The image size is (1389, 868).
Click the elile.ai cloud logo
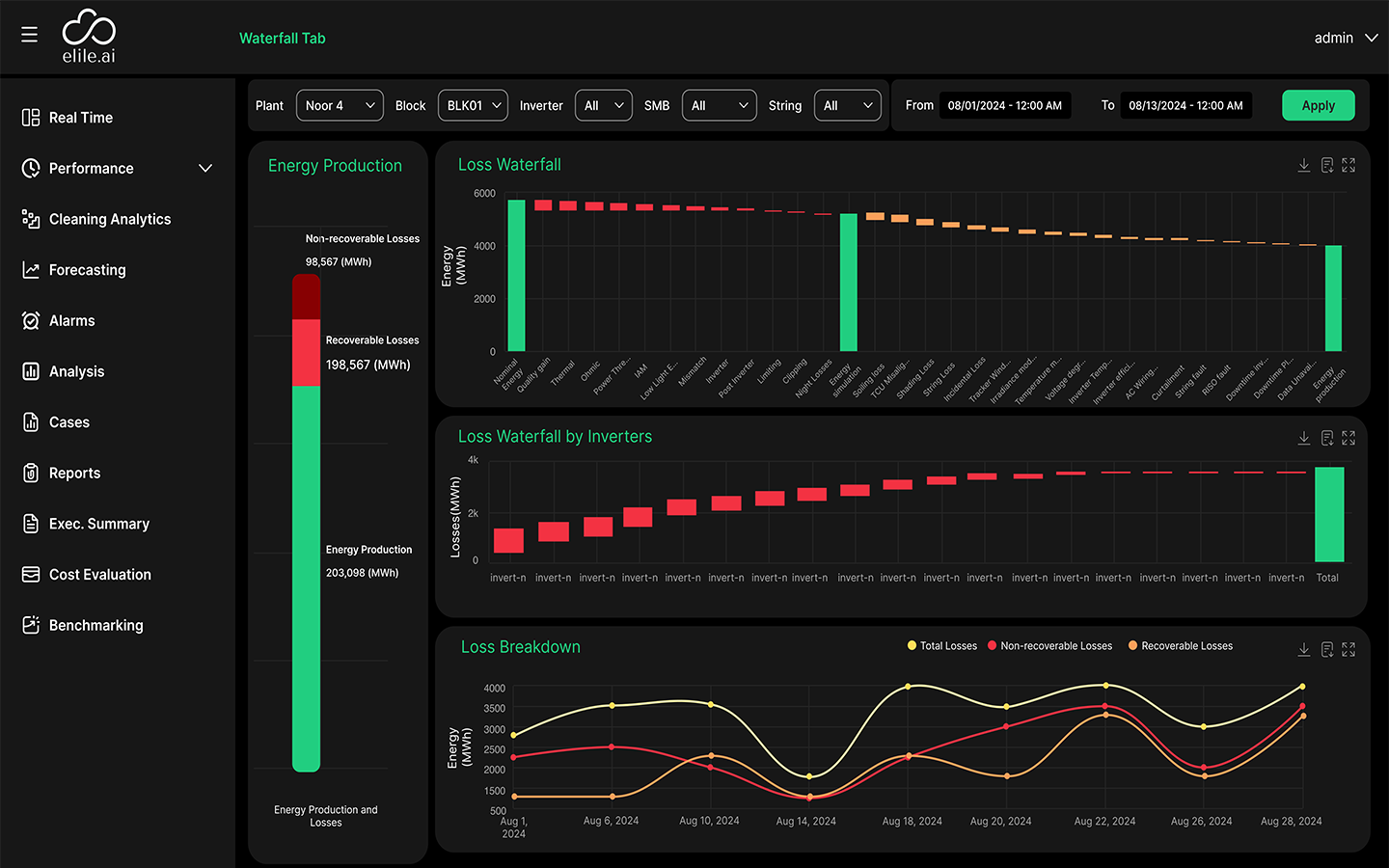89,37
